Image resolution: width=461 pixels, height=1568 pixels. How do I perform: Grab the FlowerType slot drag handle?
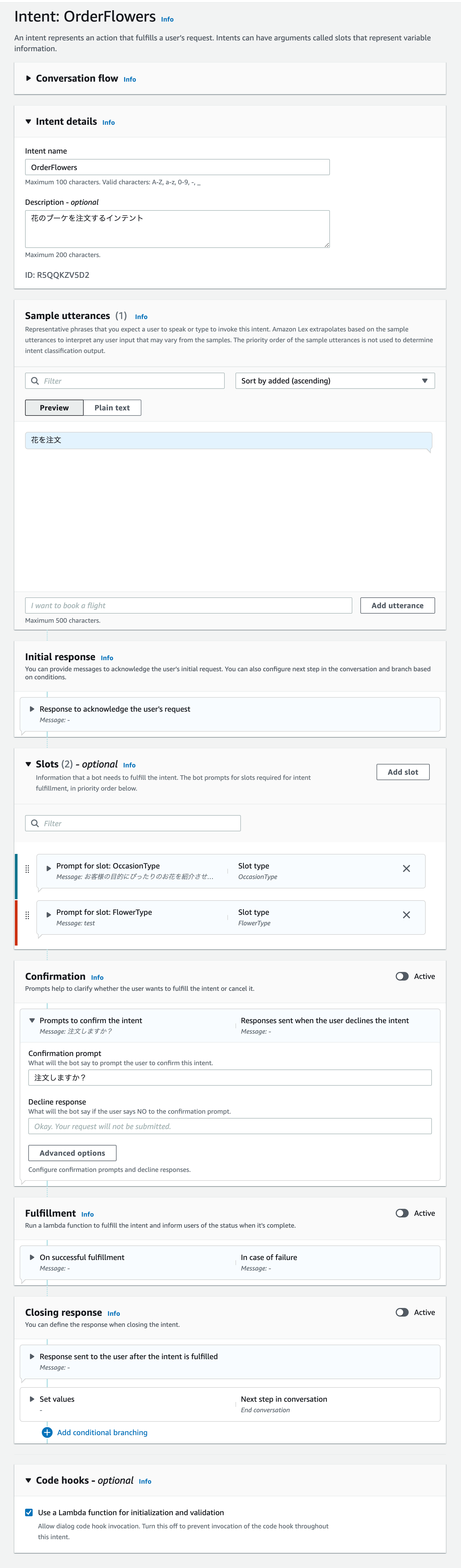[x=27, y=915]
